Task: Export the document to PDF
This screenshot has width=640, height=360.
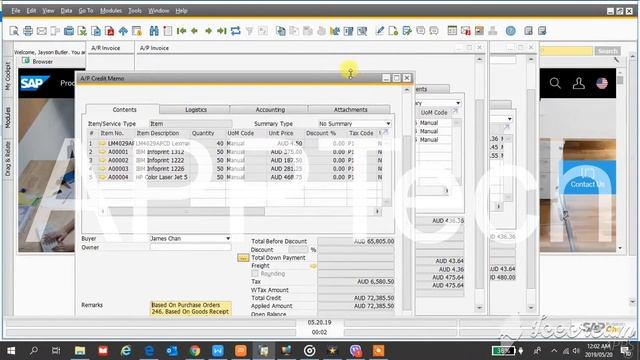Action: (x=109, y=31)
